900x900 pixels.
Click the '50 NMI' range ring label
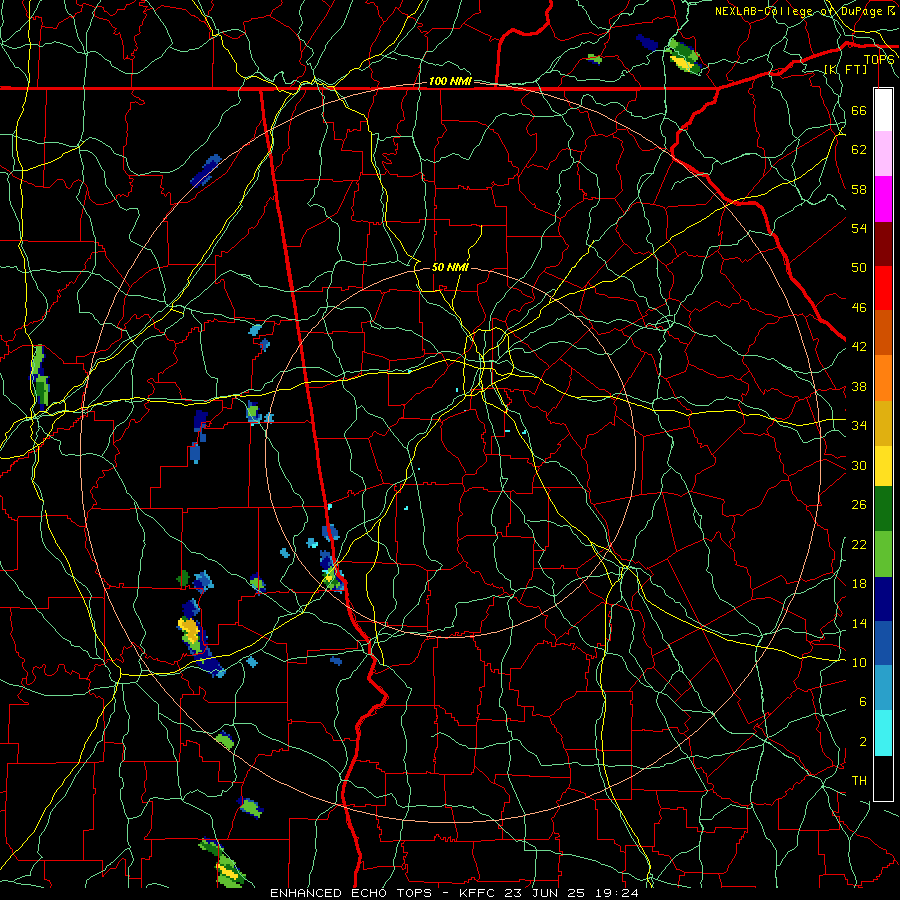pyautogui.click(x=450, y=267)
